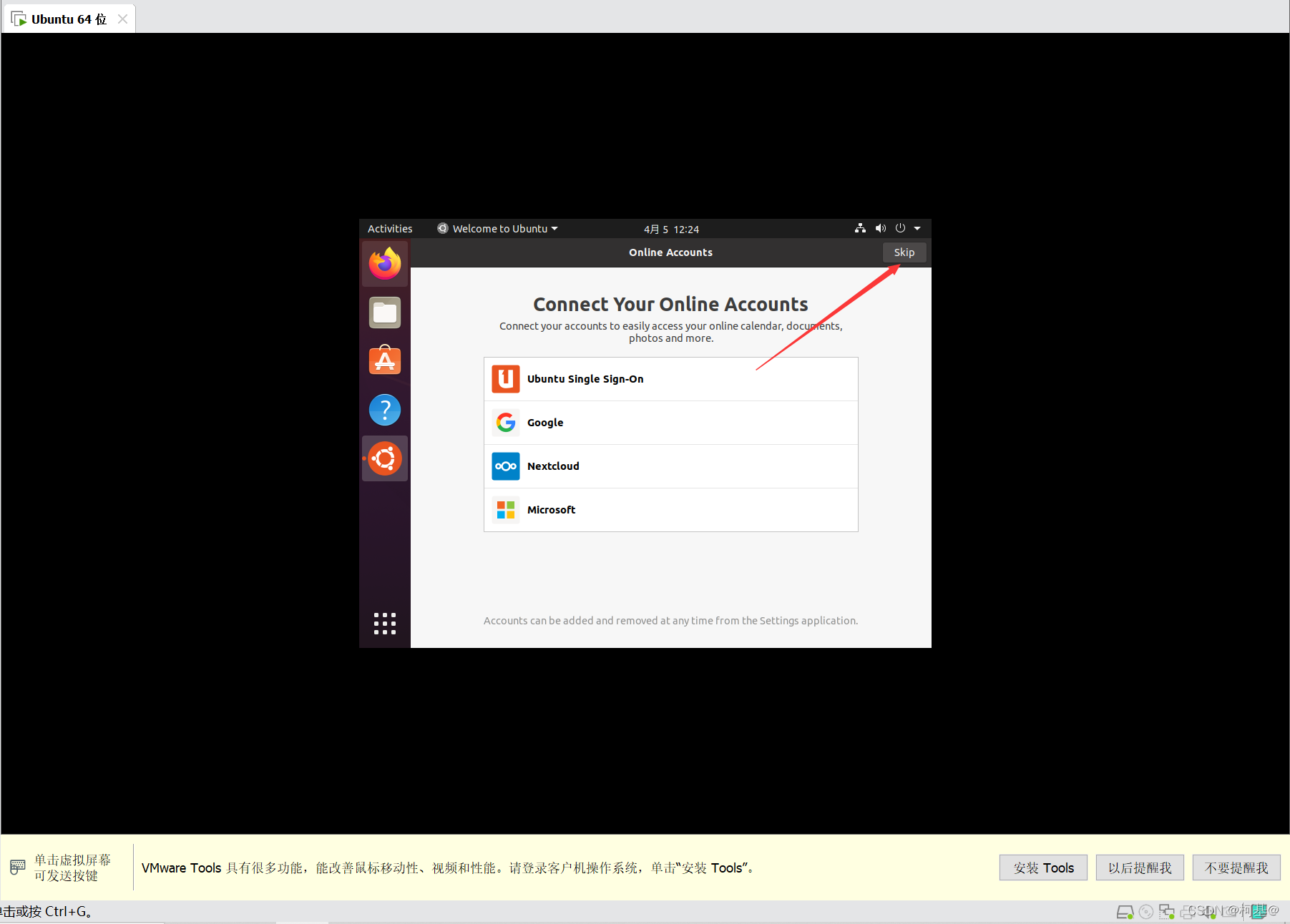Click the 以后提醒我 button
The image size is (1290, 924).
tap(1140, 868)
